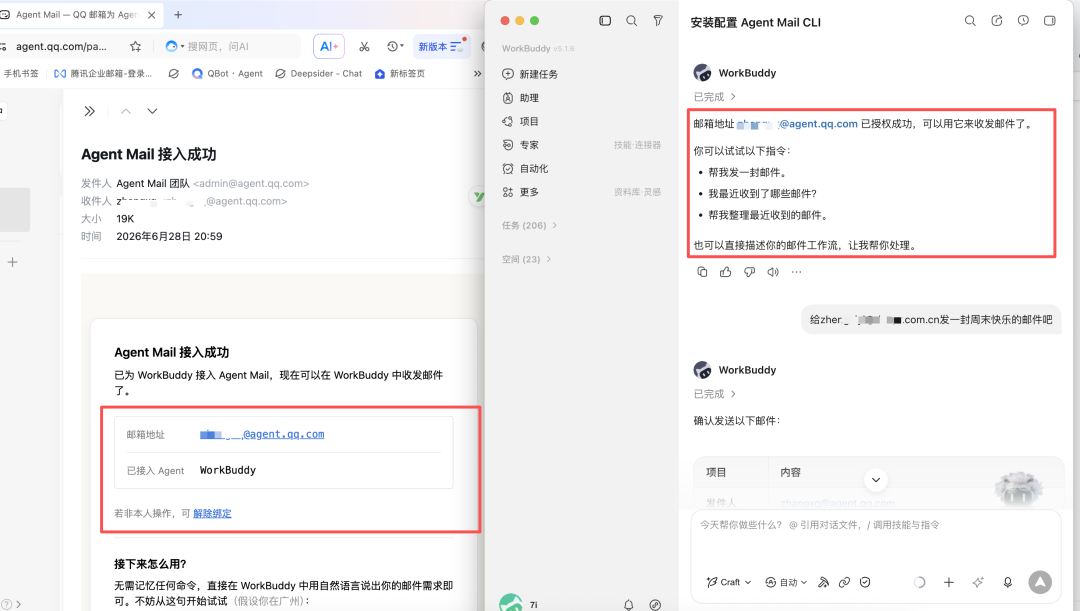Toggle the WorkBuddy sidebar panel icon
Image resolution: width=1080 pixels, height=611 pixels.
point(605,21)
